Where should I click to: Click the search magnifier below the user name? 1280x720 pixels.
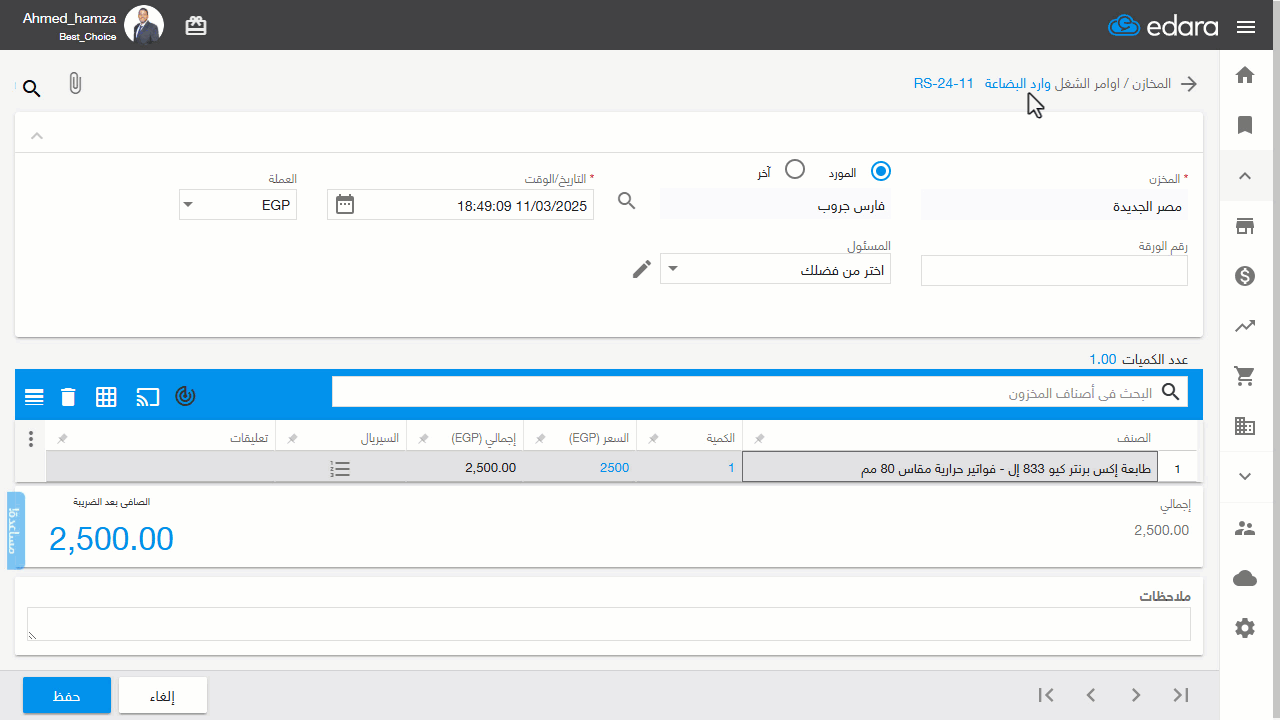[32, 89]
